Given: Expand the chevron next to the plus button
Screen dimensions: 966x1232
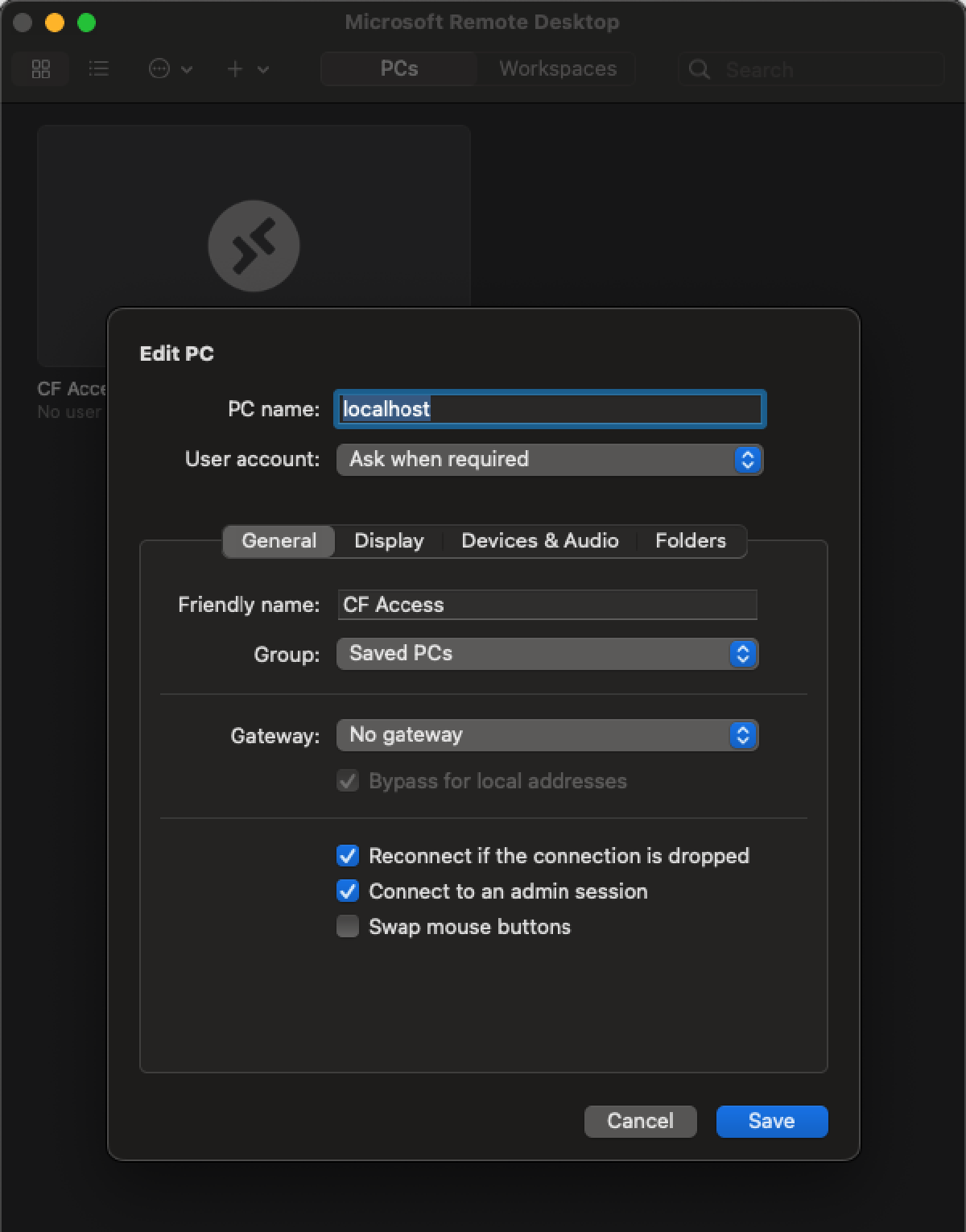Looking at the screenshot, I should [263, 70].
